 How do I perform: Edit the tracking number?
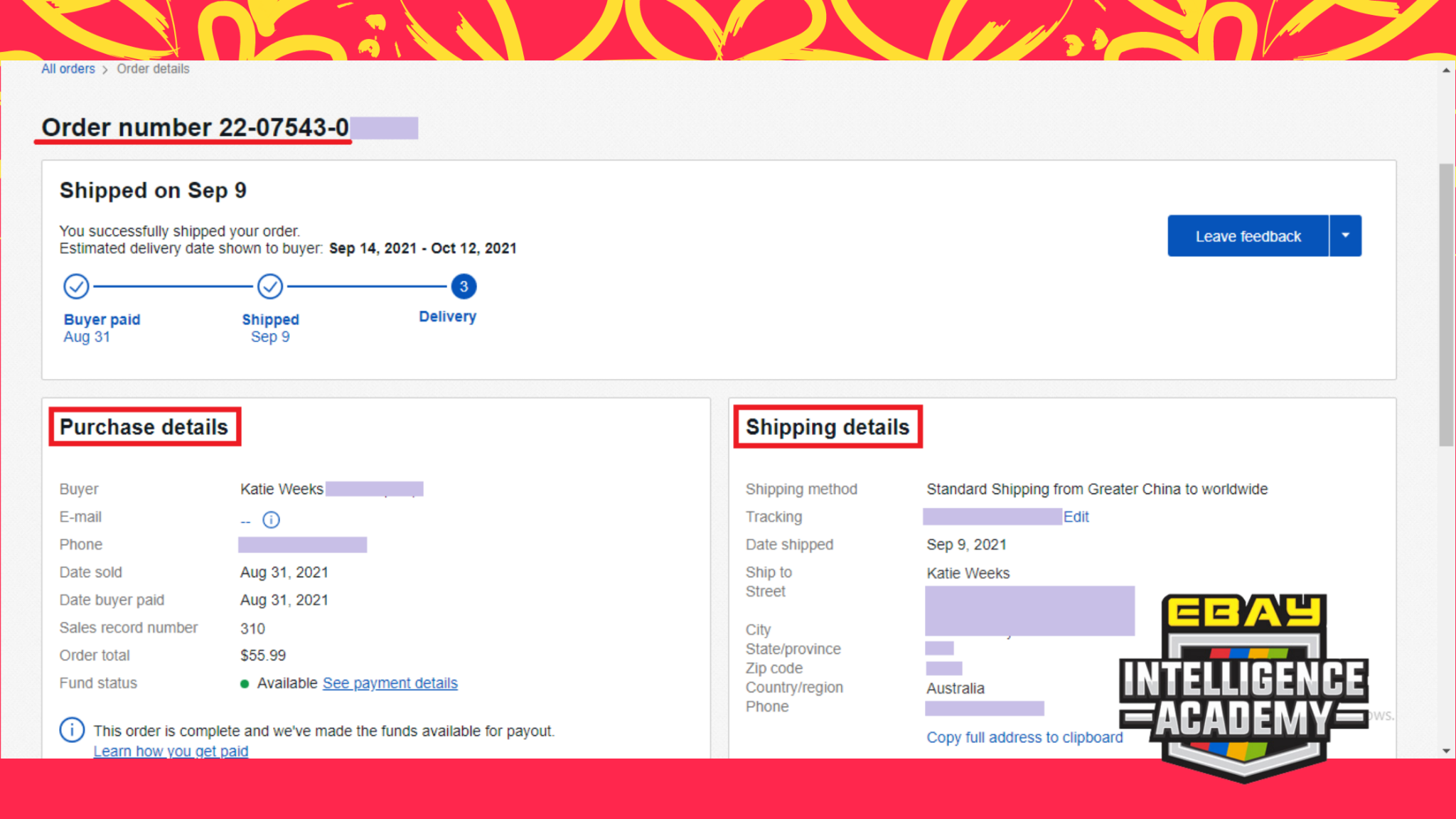tap(1076, 517)
